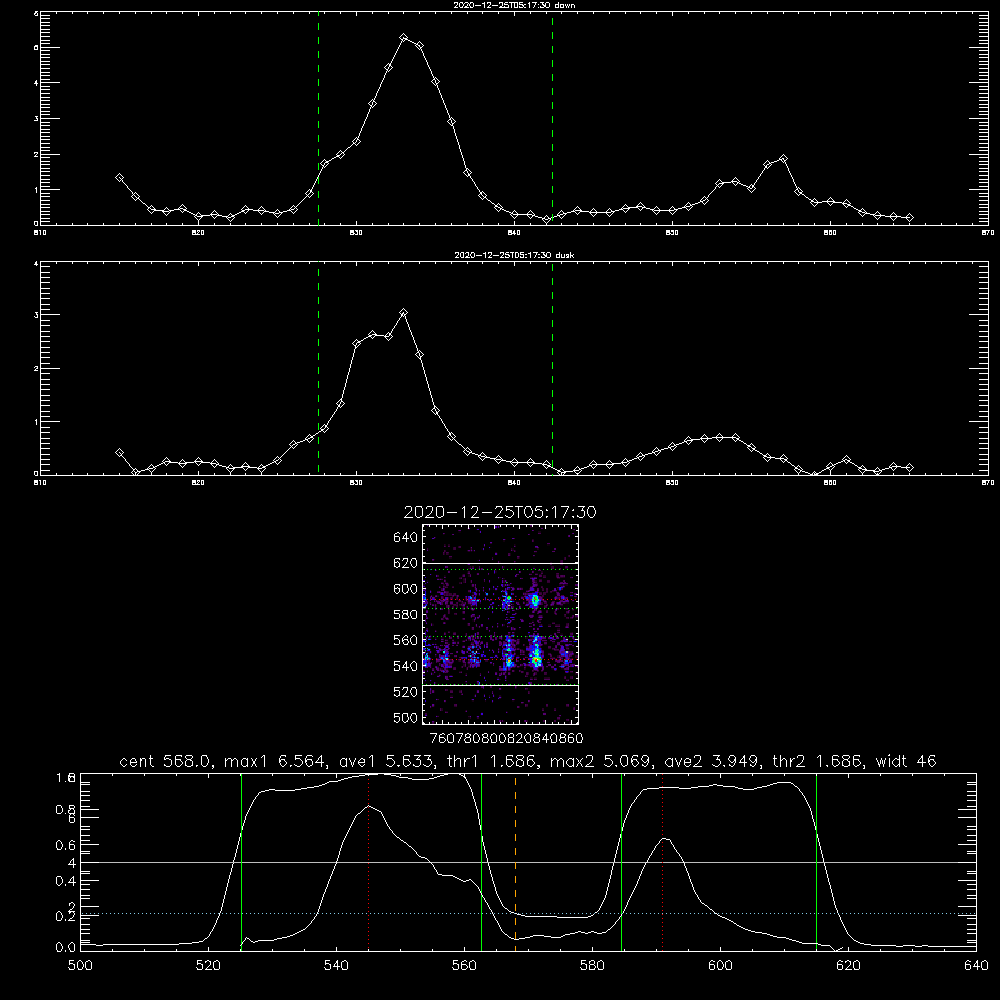Click heatmap y-axis label 600

(406, 589)
